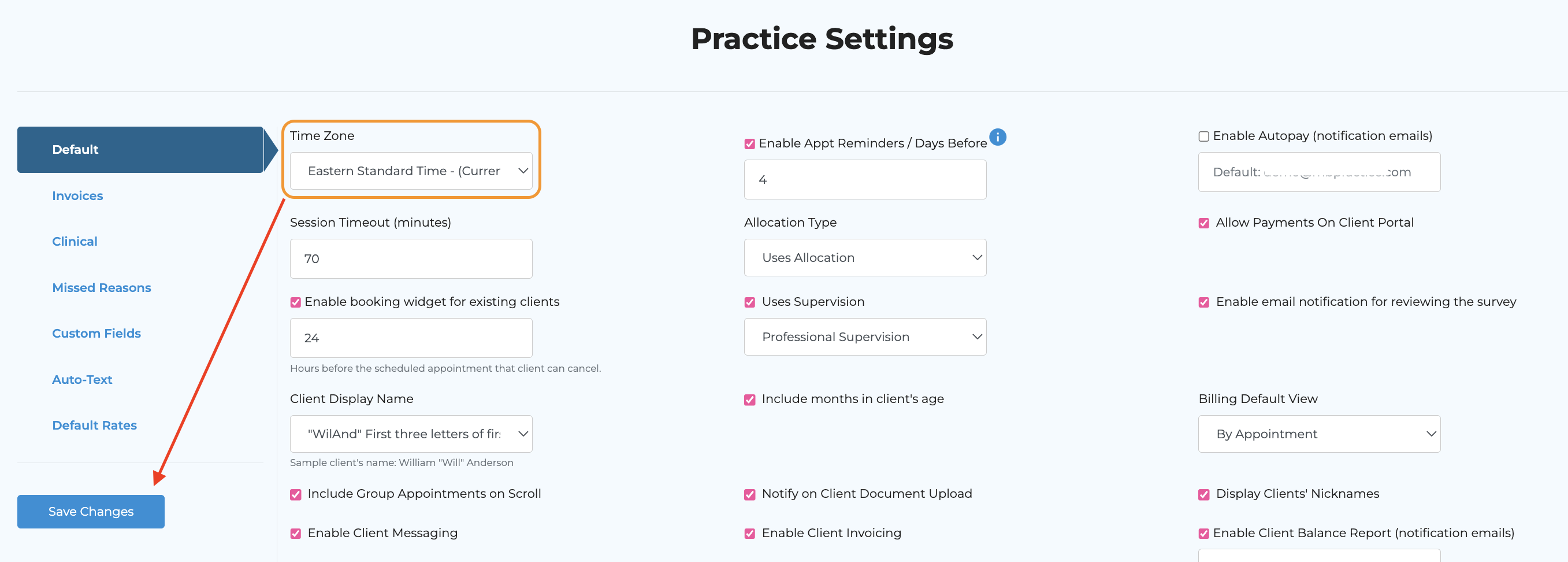Open the Client Display Name dropdown
The height and width of the screenshot is (562, 1568).
tap(411, 434)
